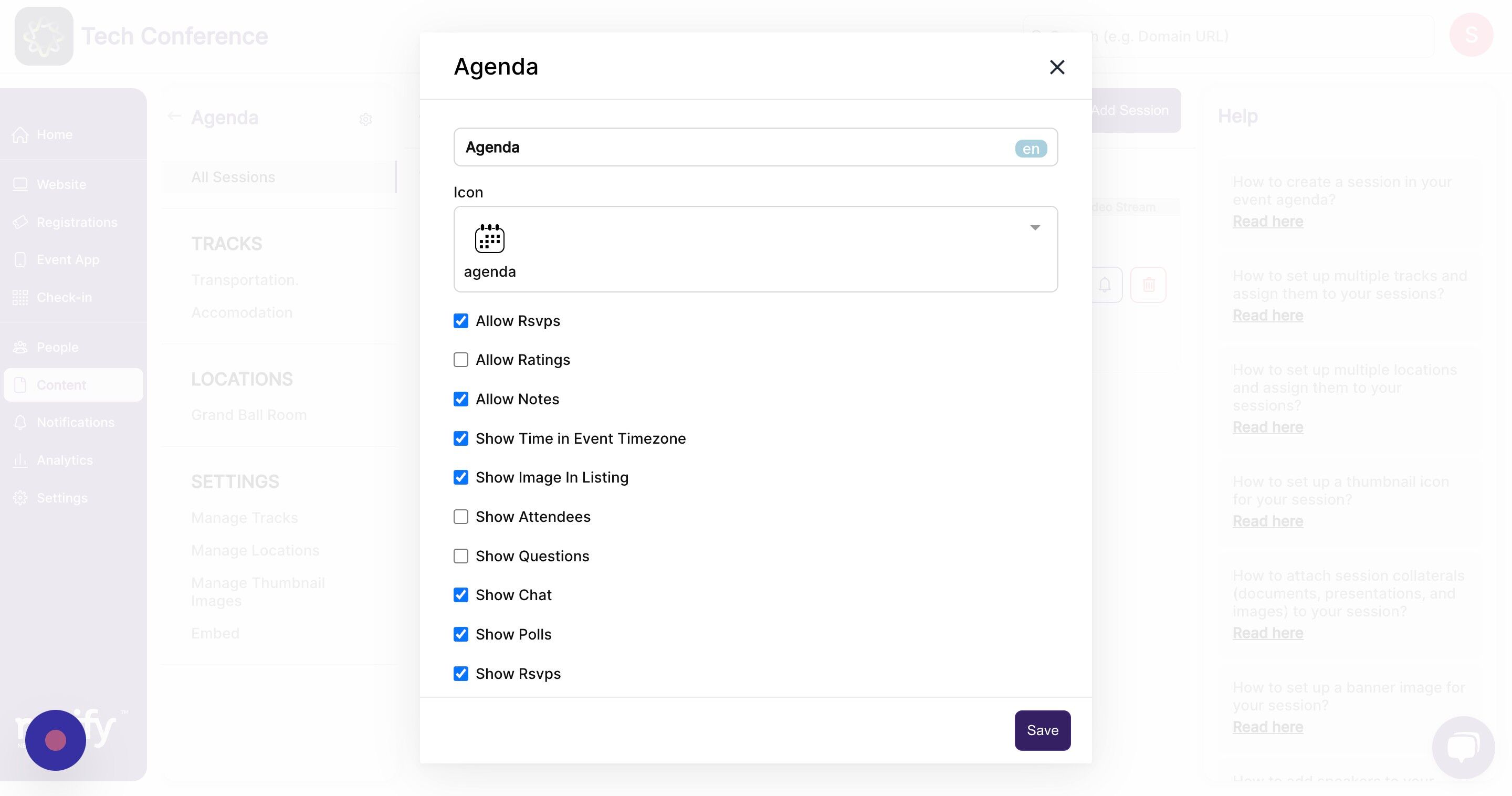This screenshot has height=796, width=1512.
Task: Close the Agenda dialog with X icon
Action: 1056,67
